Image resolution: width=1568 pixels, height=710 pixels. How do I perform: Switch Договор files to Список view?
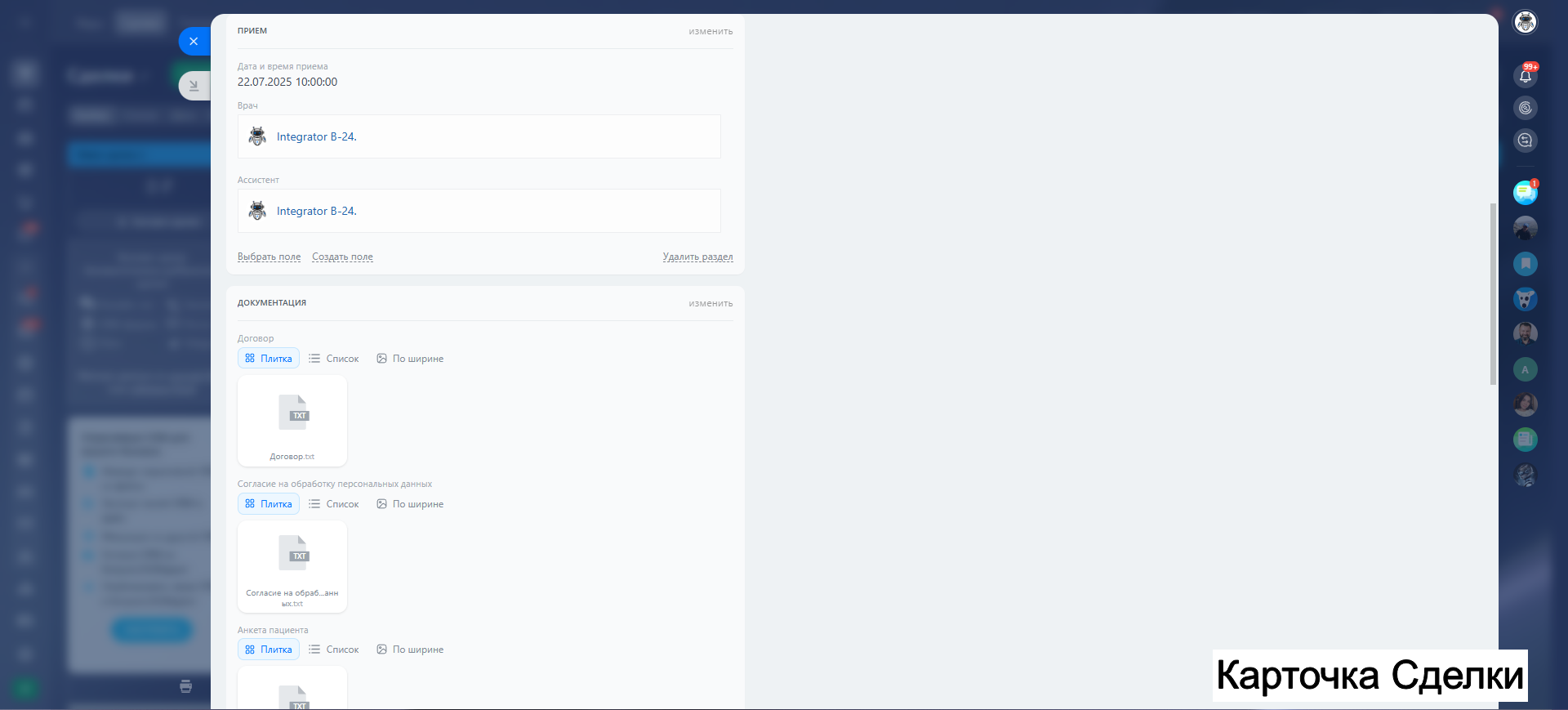pos(334,359)
